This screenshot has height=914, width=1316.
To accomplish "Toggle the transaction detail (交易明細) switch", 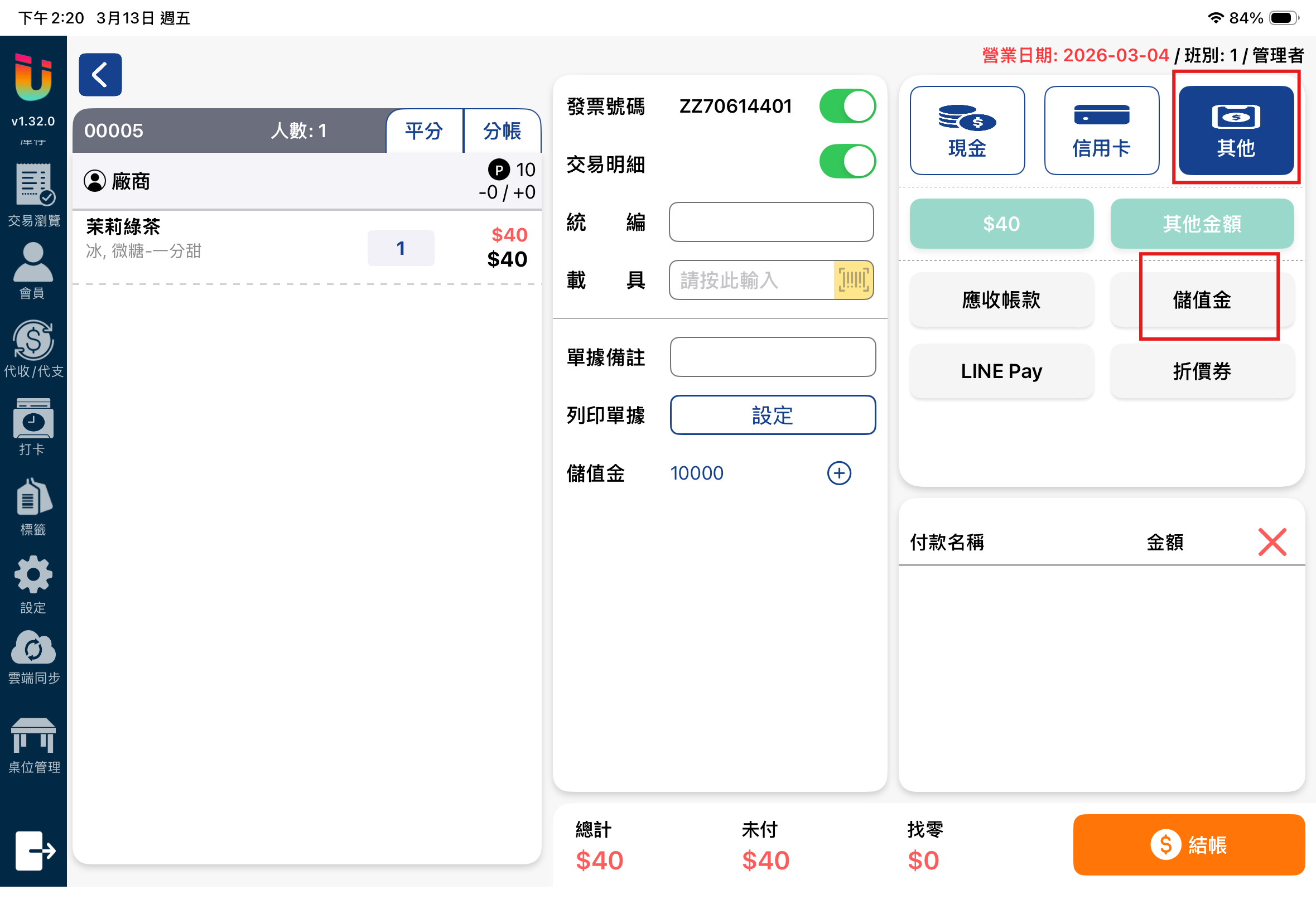I will tap(847, 162).
